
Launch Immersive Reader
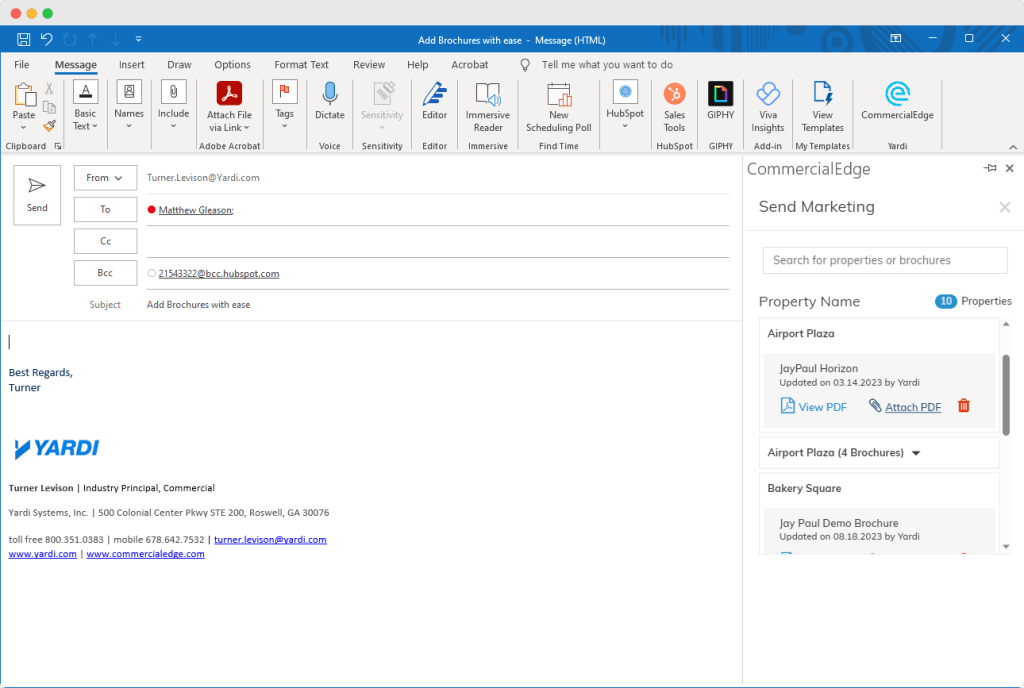(488, 107)
